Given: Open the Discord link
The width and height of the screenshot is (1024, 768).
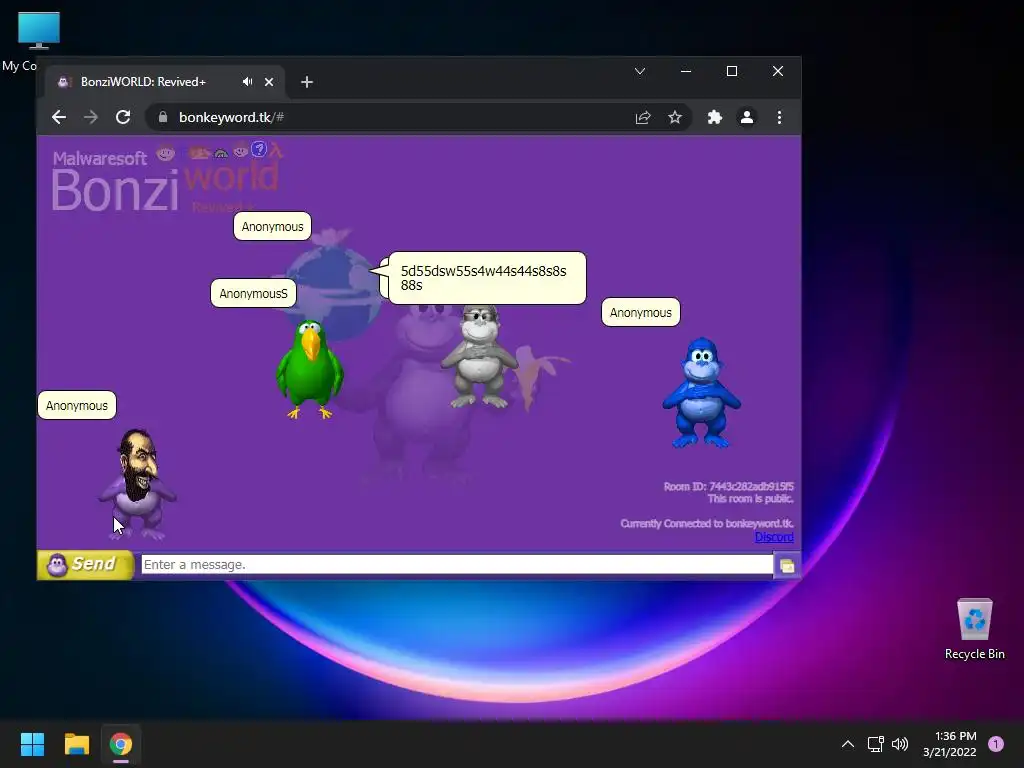Looking at the screenshot, I should (774, 537).
